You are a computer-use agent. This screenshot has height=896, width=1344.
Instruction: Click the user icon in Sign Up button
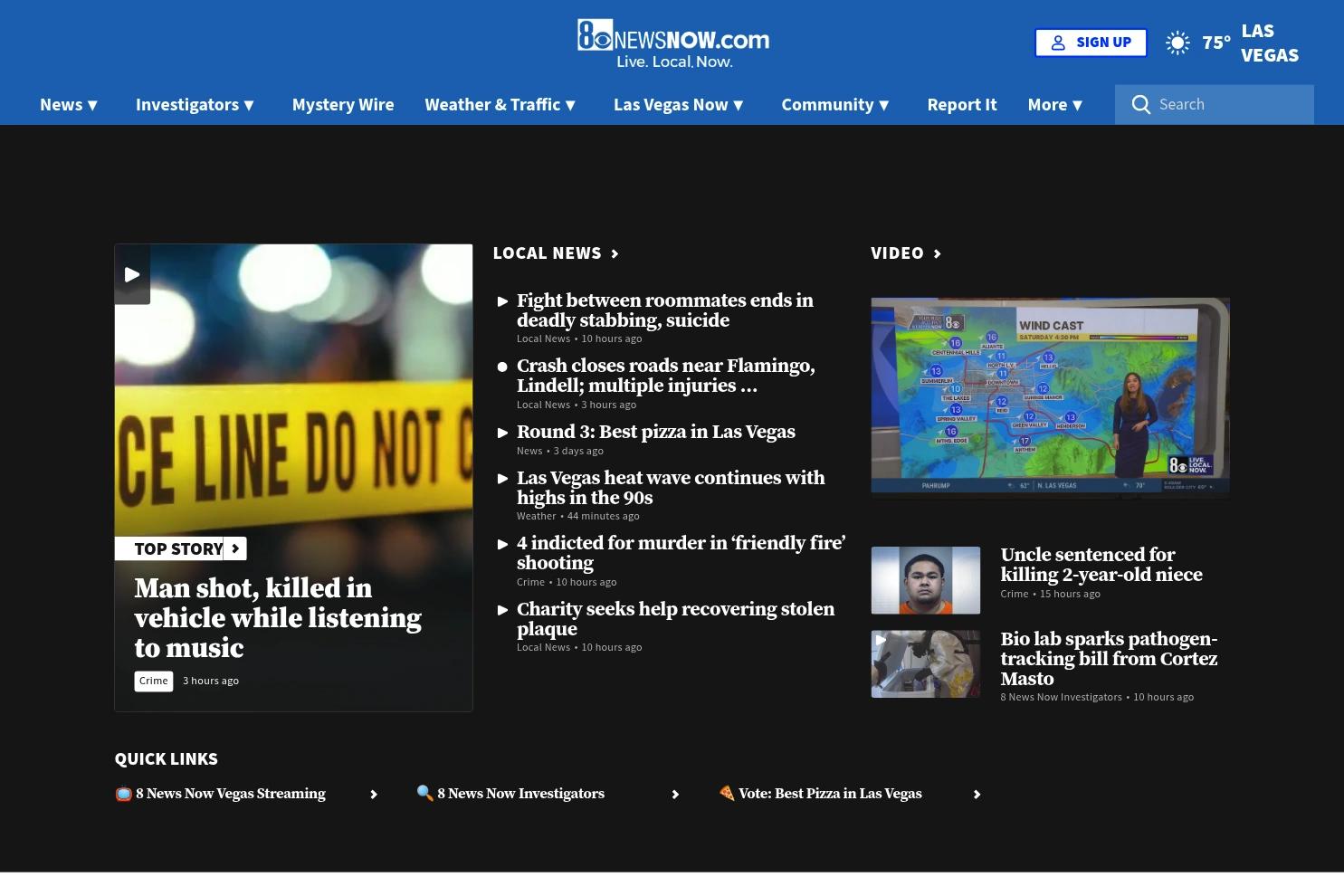[1058, 43]
